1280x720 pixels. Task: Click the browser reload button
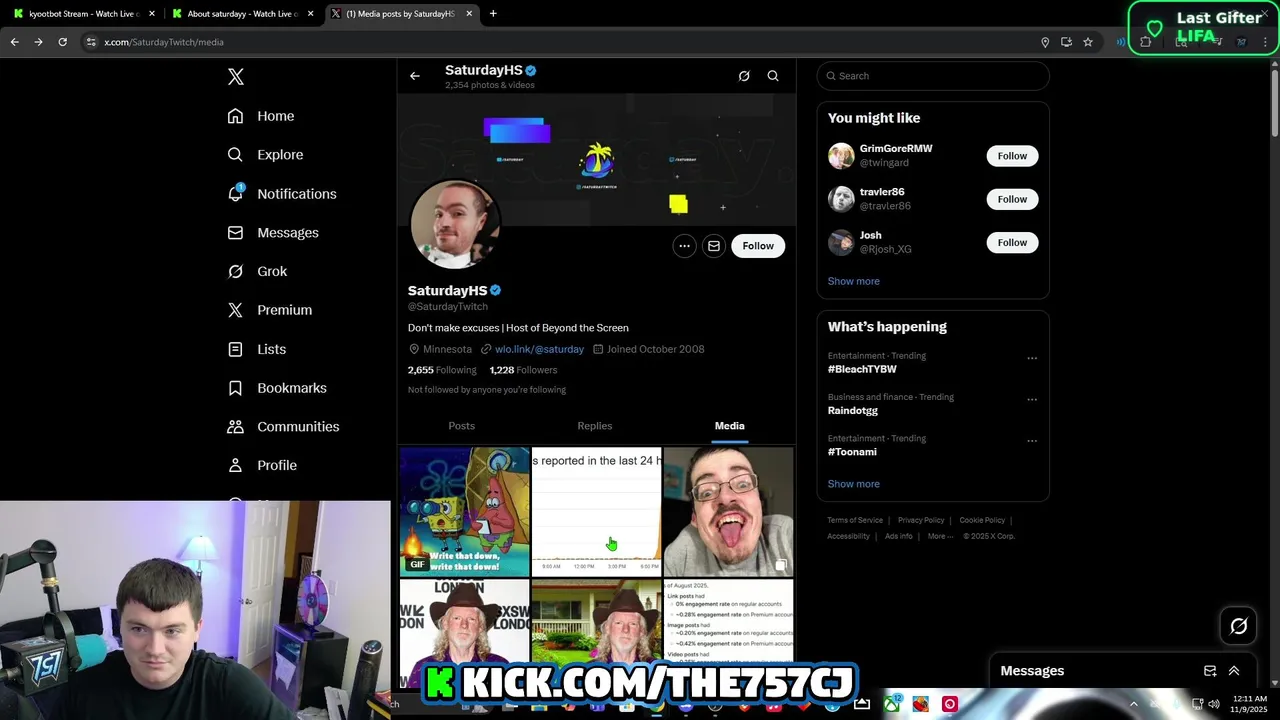pos(62,42)
